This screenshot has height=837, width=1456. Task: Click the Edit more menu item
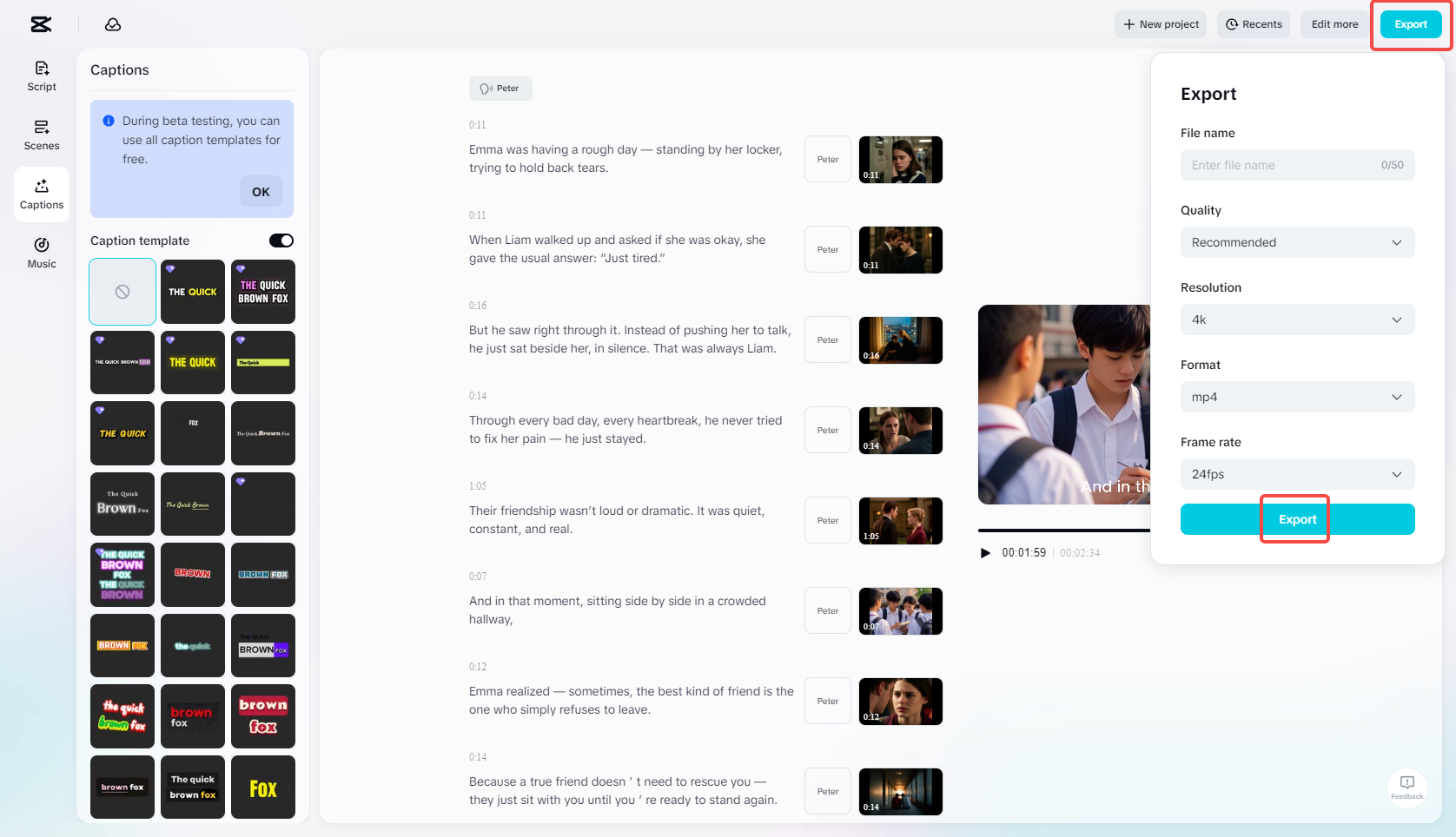coord(1334,23)
